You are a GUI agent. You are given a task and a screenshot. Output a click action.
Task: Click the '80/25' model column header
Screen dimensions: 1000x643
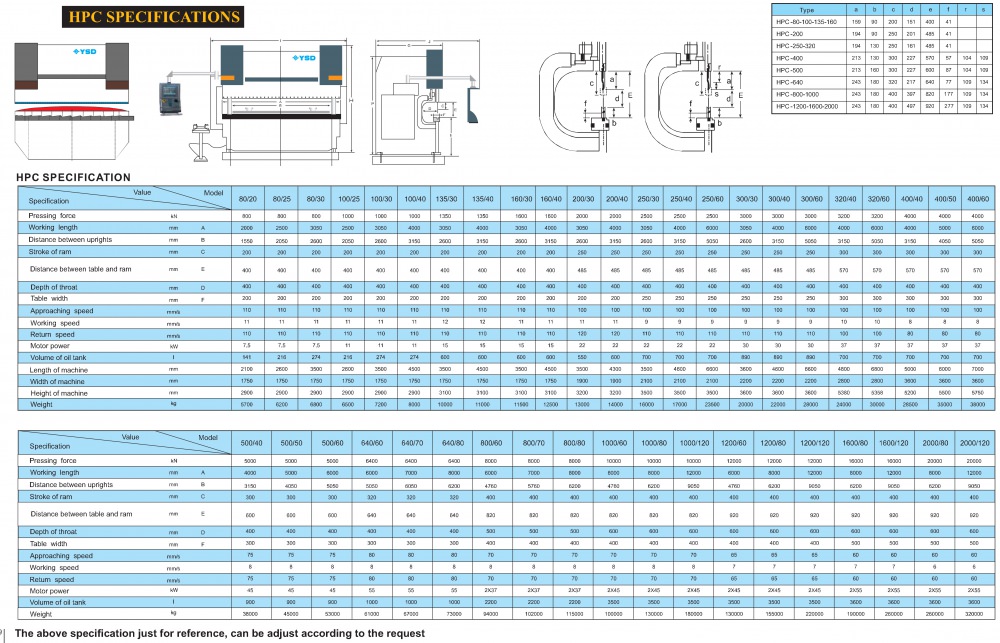click(x=282, y=199)
